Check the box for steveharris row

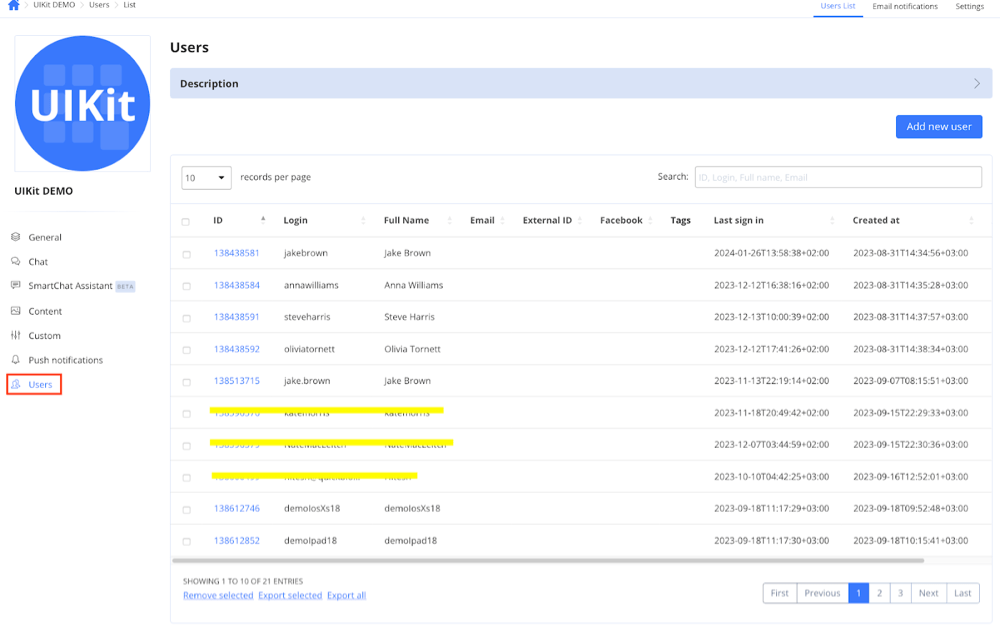point(186,318)
